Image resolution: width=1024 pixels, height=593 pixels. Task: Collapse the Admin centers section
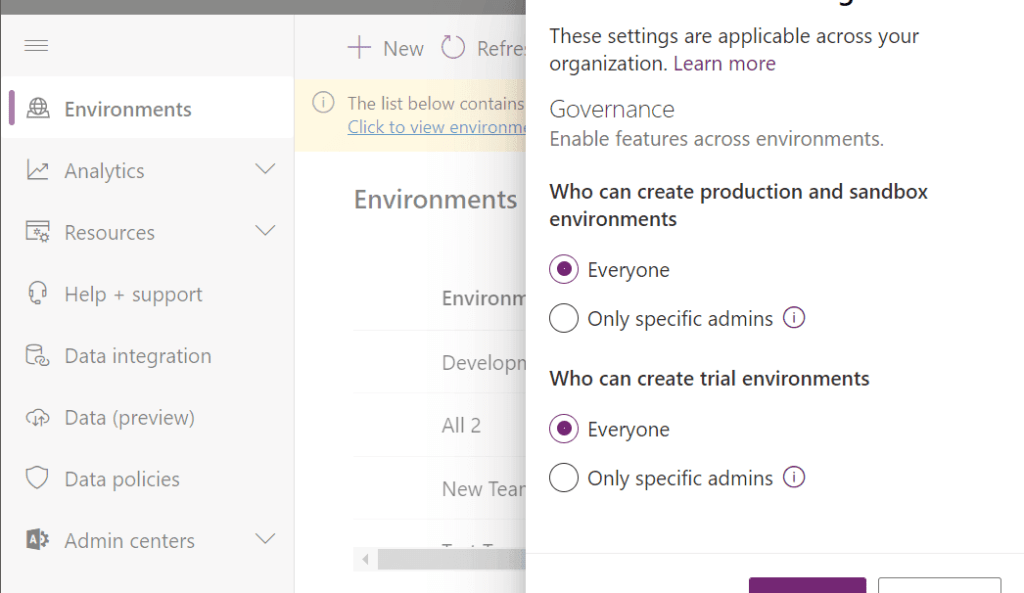[x=265, y=539]
